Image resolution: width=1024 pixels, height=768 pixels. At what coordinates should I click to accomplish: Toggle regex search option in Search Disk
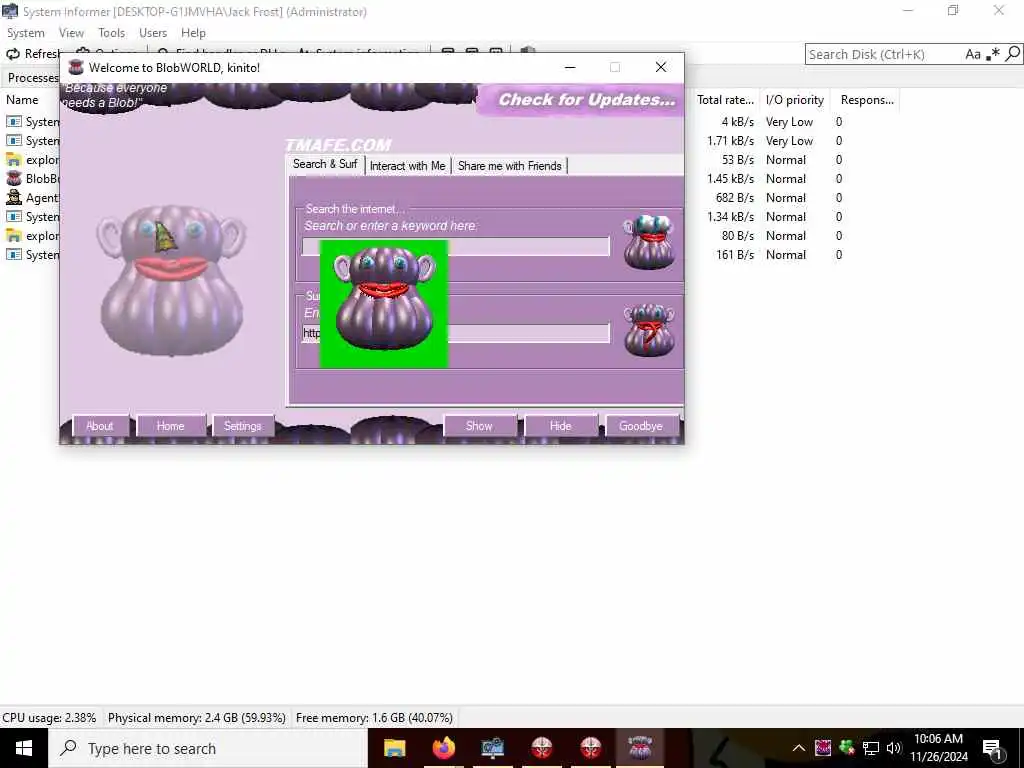(993, 54)
